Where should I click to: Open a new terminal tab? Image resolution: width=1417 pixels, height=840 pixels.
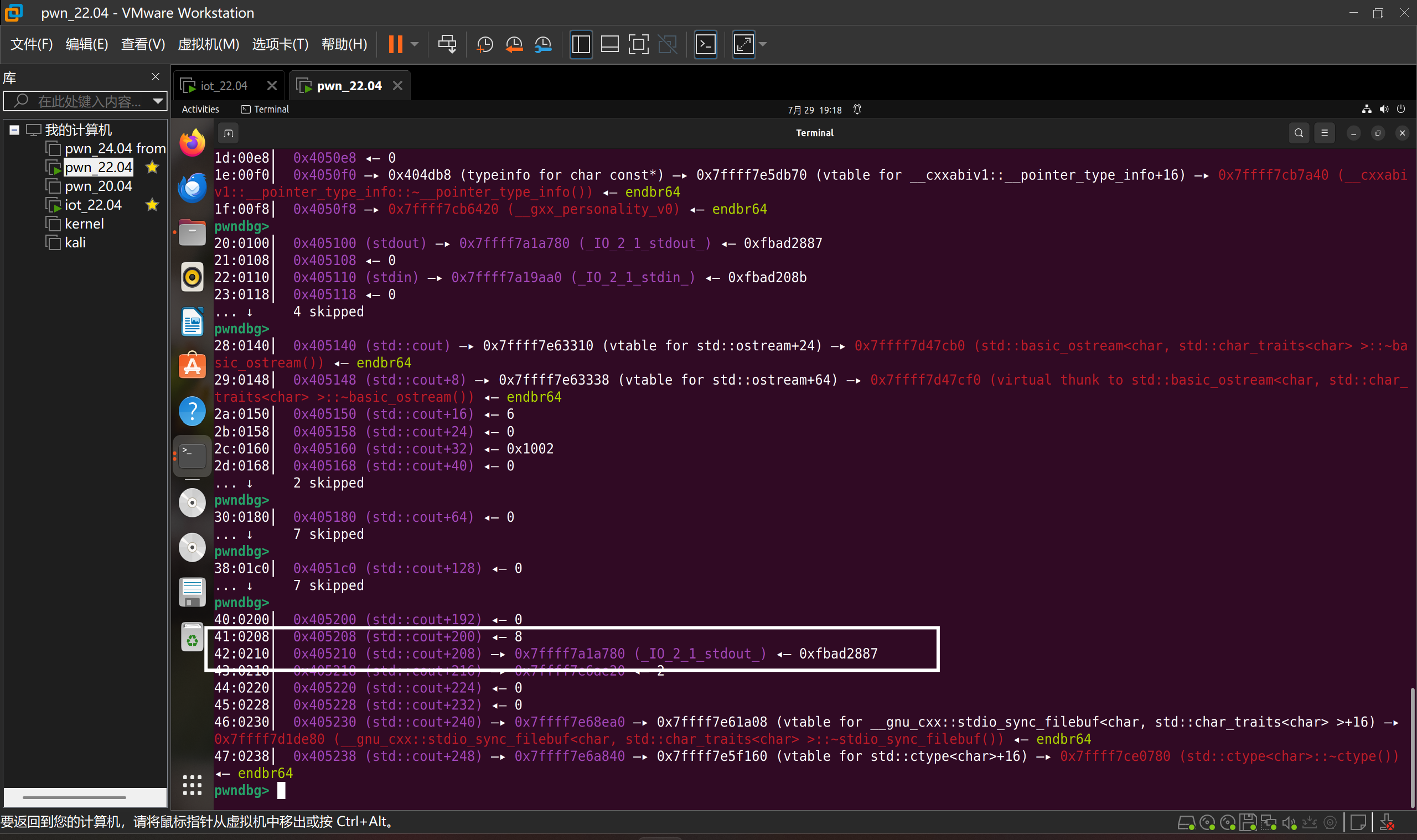pyautogui.click(x=228, y=133)
